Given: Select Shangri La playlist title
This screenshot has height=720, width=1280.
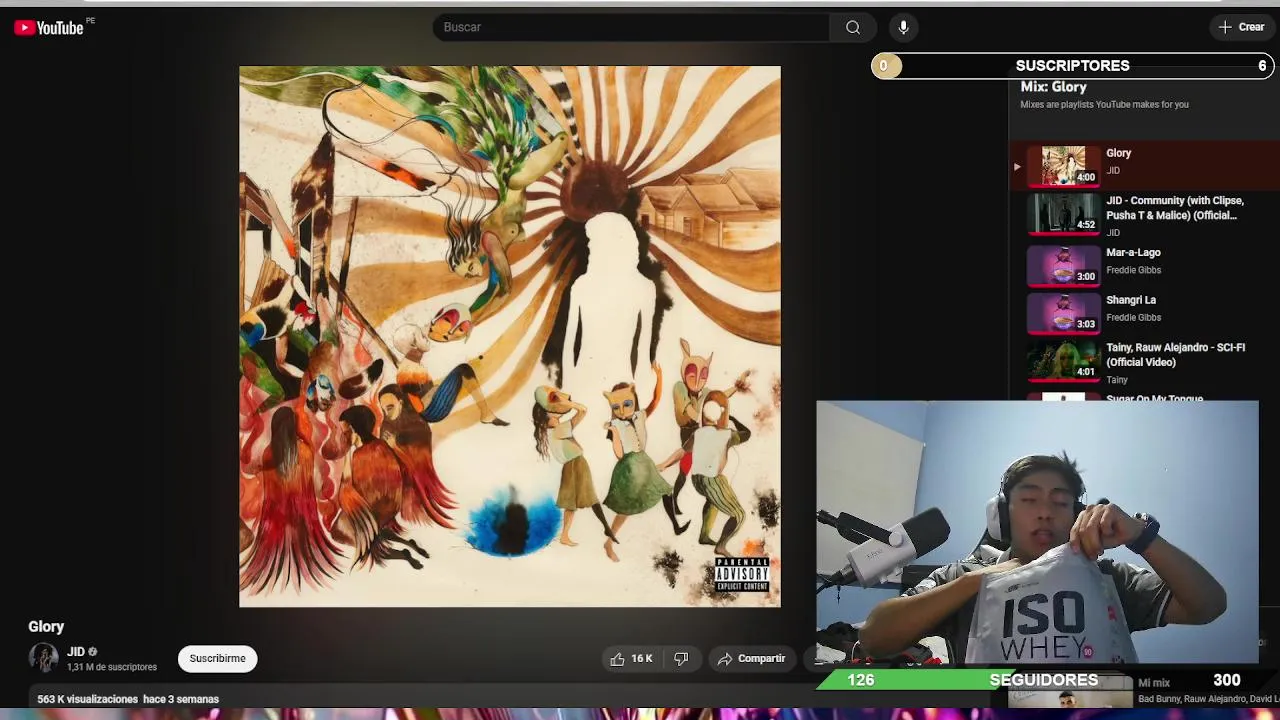Looking at the screenshot, I should pyautogui.click(x=1131, y=300).
